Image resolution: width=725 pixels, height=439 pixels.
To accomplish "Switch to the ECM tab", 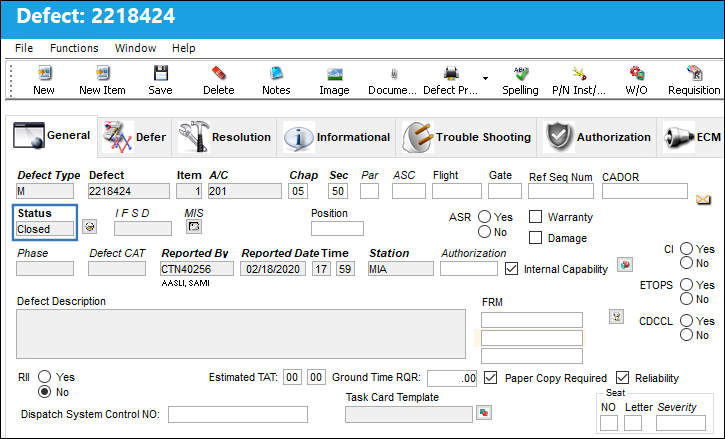I will (x=691, y=137).
